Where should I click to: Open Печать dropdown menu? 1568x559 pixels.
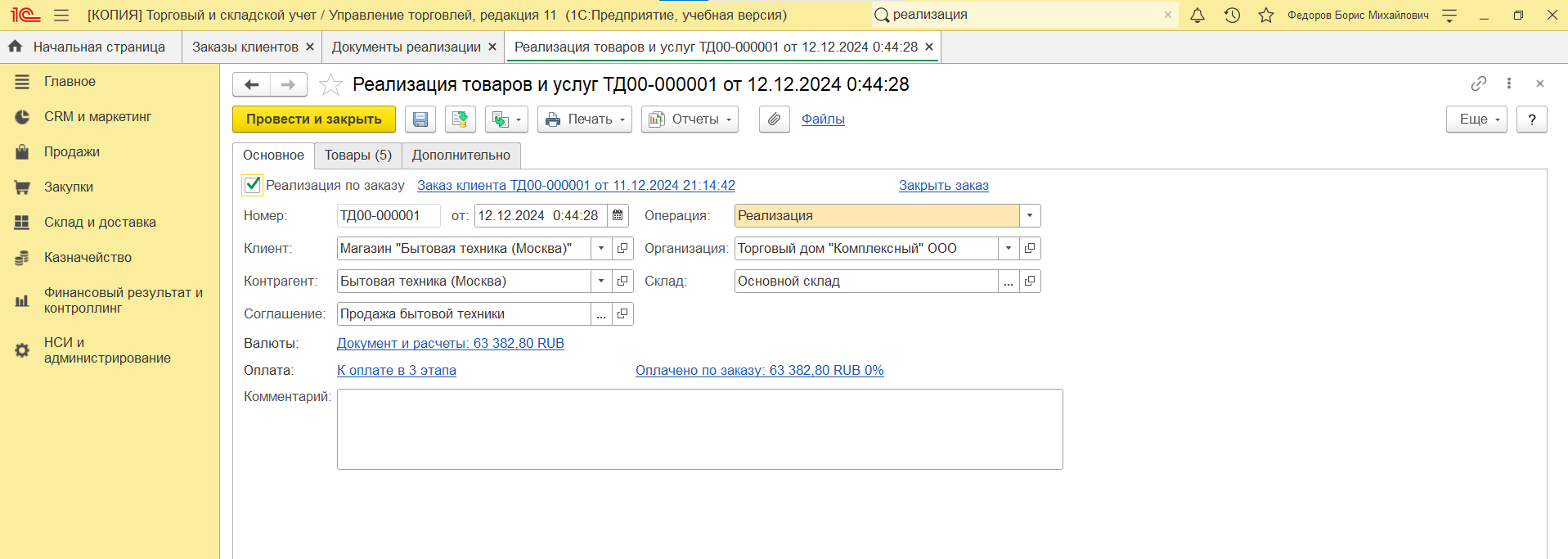585,119
